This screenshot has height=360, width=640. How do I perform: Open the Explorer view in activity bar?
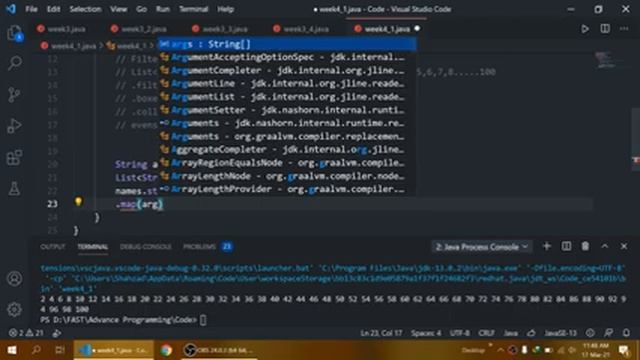click(15, 33)
